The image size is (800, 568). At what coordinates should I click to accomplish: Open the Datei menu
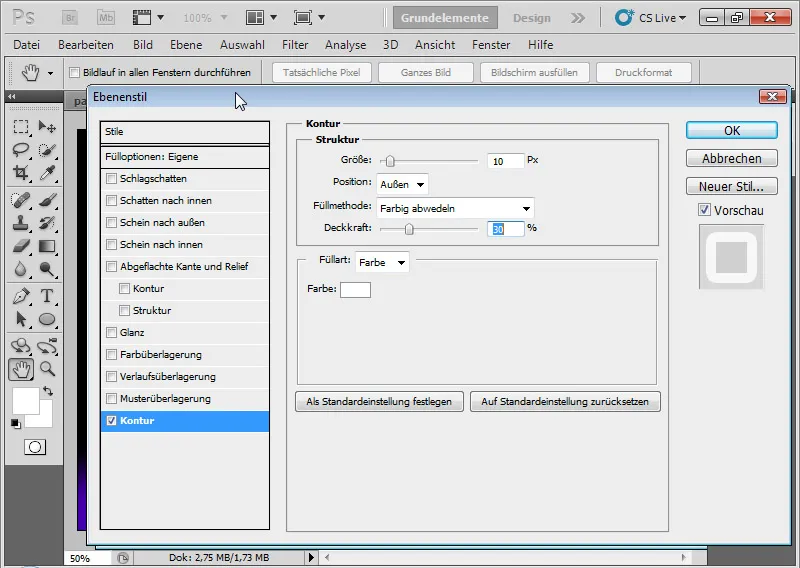click(27, 45)
